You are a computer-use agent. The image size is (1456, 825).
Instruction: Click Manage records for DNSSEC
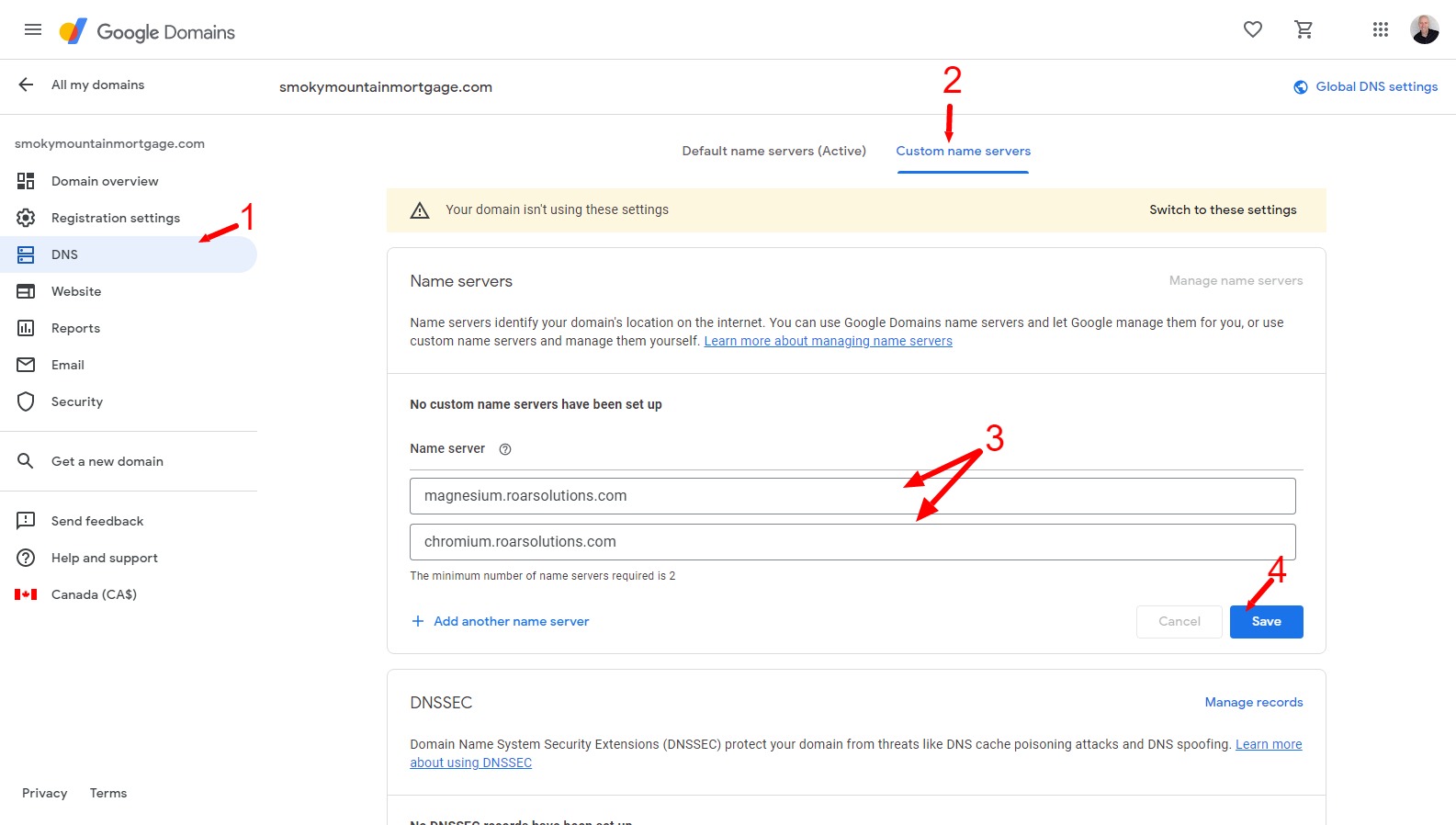pyautogui.click(x=1253, y=702)
